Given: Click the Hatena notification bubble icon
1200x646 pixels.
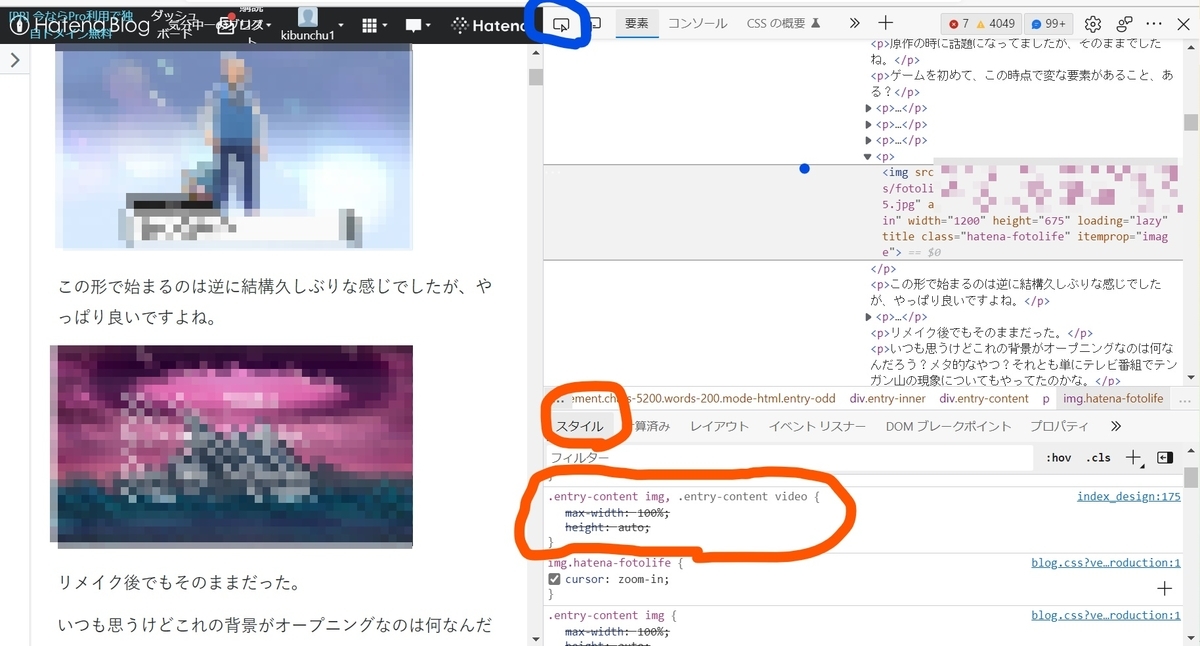Looking at the screenshot, I should pos(415,24).
